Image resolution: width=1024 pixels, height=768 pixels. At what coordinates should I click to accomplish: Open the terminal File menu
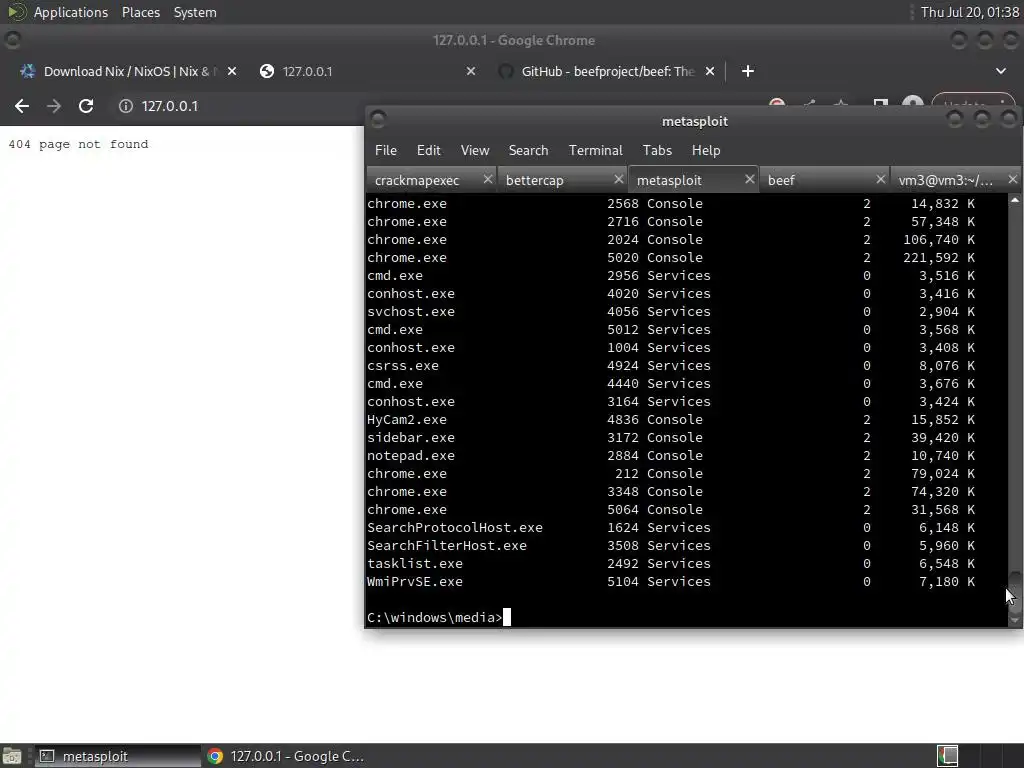[x=385, y=150]
